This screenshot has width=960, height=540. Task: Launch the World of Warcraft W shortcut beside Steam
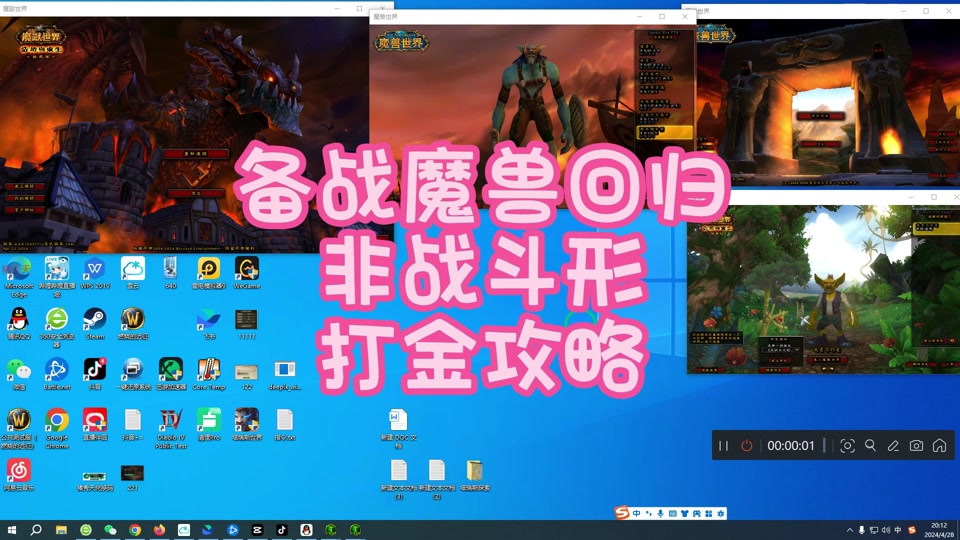click(132, 324)
